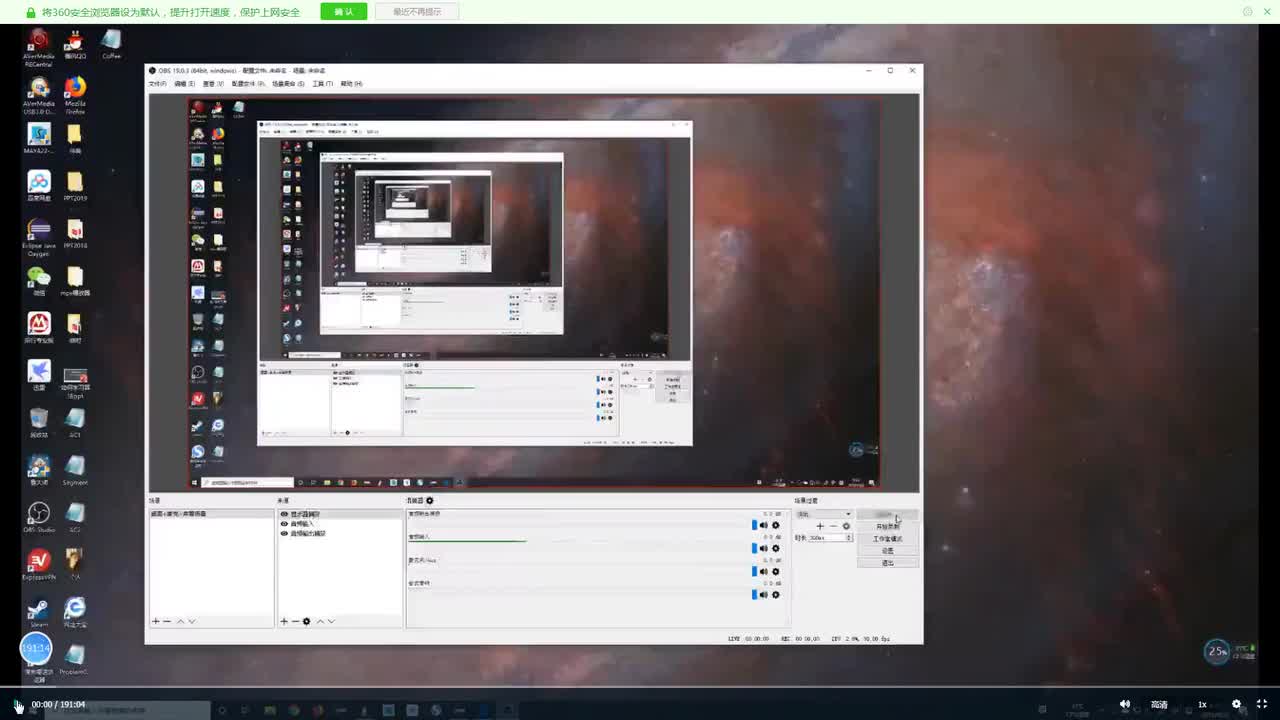The width and height of the screenshot is (1280, 720).
Task: Open settings gear of second mixer channel
Action: (x=775, y=548)
